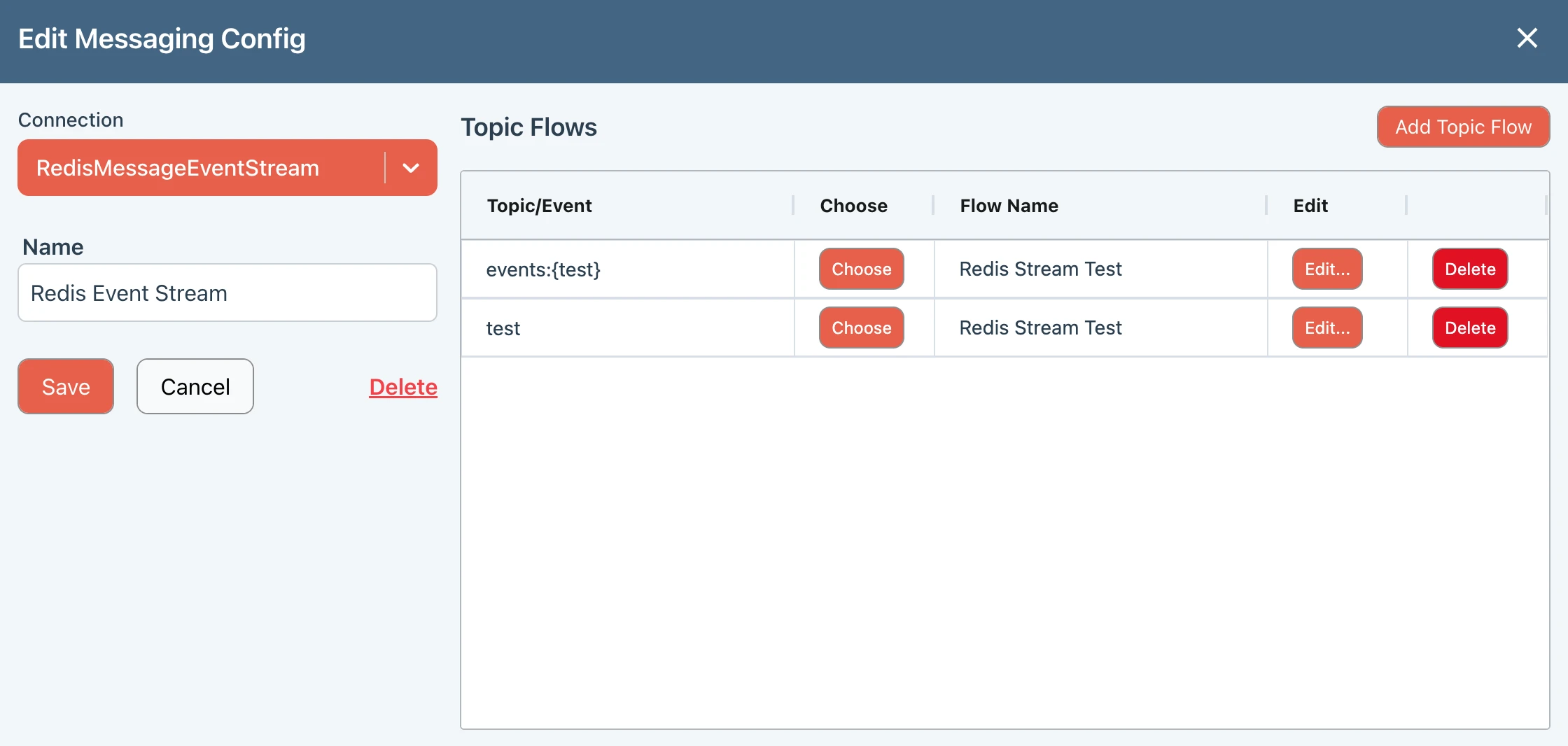Sort by Flow Name column header
This screenshot has height=746, width=1568.
(1009, 206)
